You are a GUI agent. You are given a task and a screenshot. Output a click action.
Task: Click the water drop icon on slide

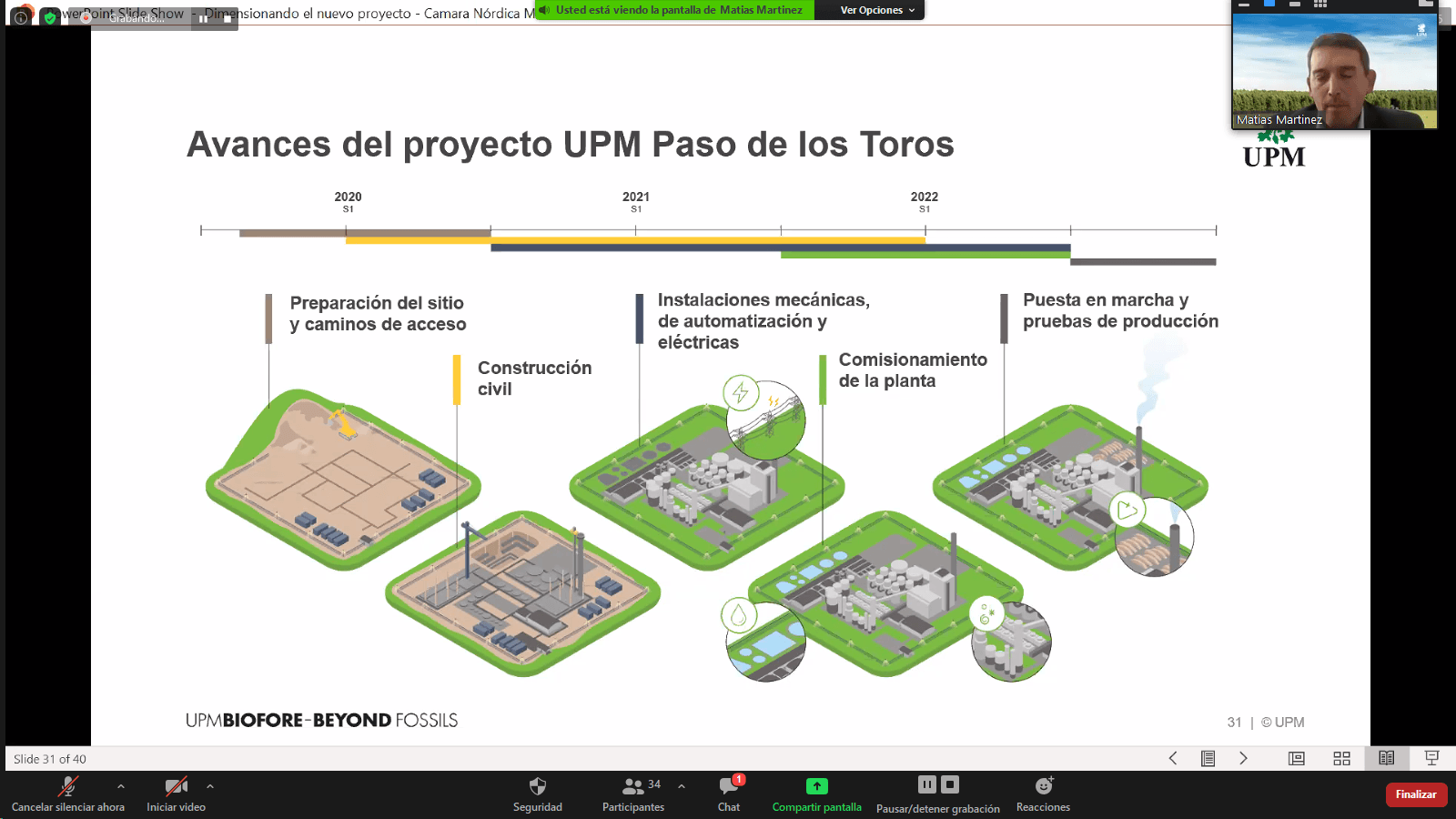738,616
